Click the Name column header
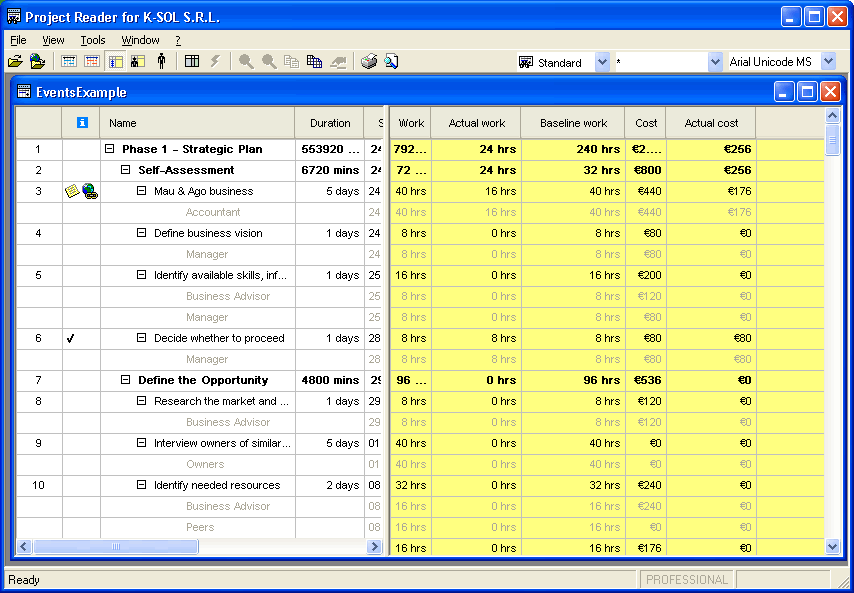This screenshot has height=593, width=854. pyautogui.click(x=197, y=123)
